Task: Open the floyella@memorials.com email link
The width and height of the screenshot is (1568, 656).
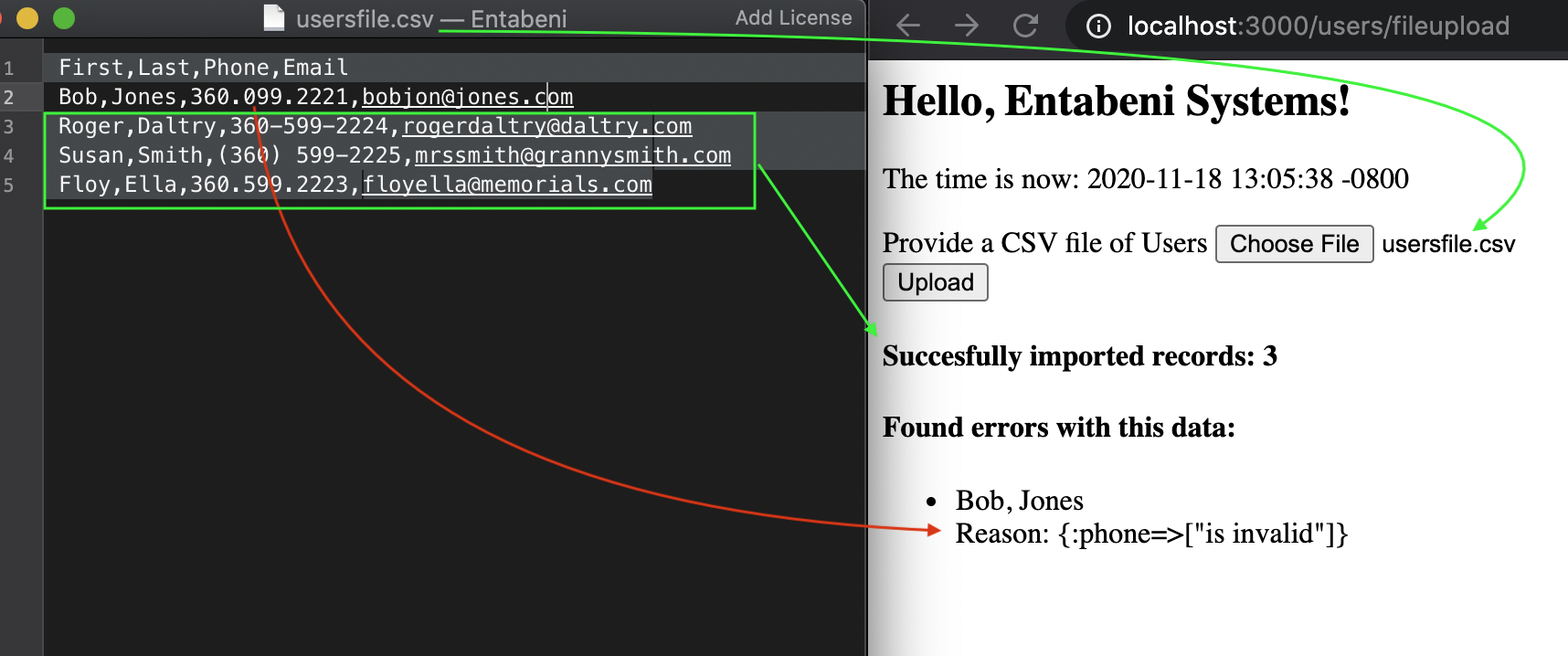Action: click(506, 185)
